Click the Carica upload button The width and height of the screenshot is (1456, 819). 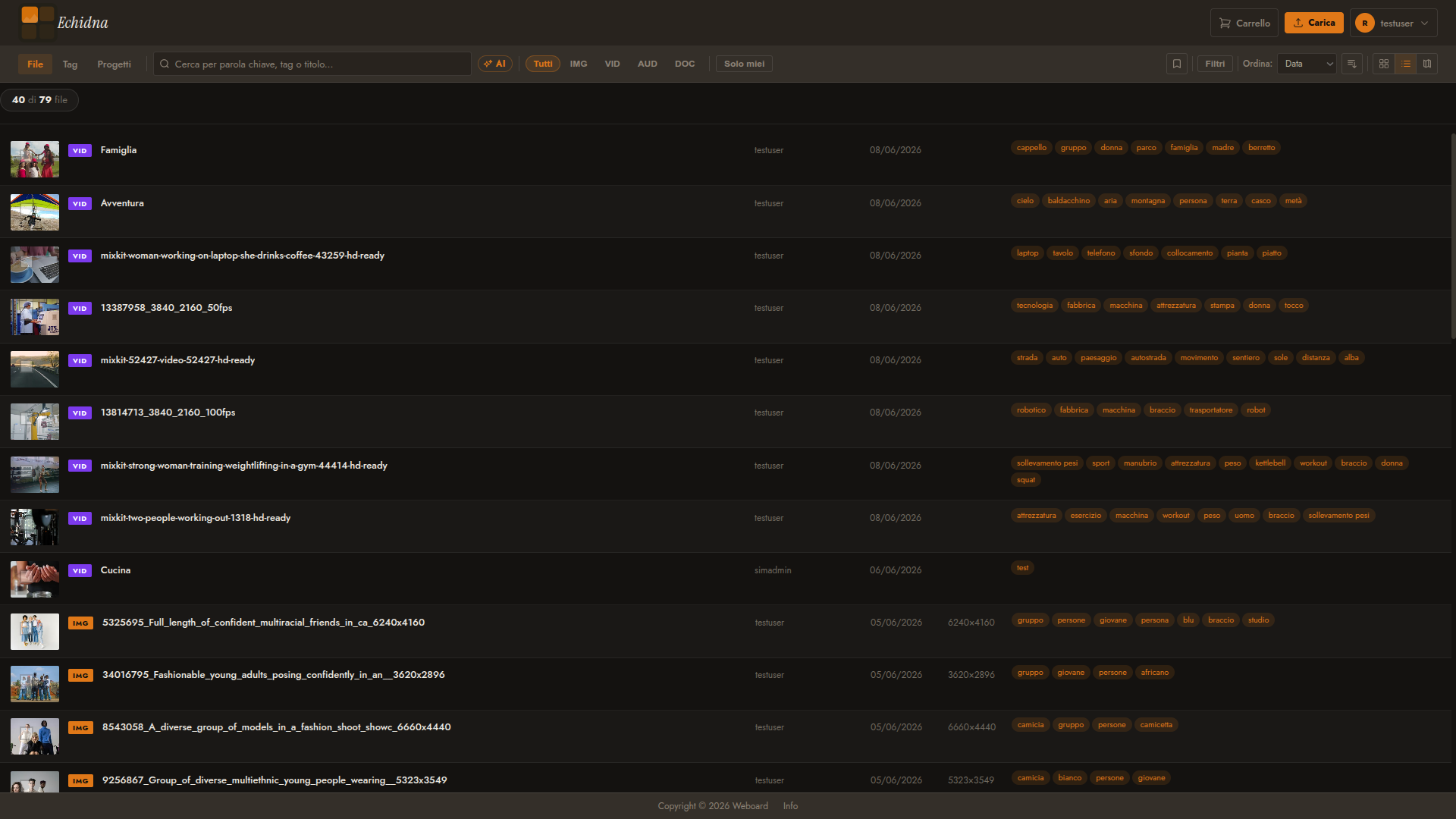click(x=1313, y=23)
